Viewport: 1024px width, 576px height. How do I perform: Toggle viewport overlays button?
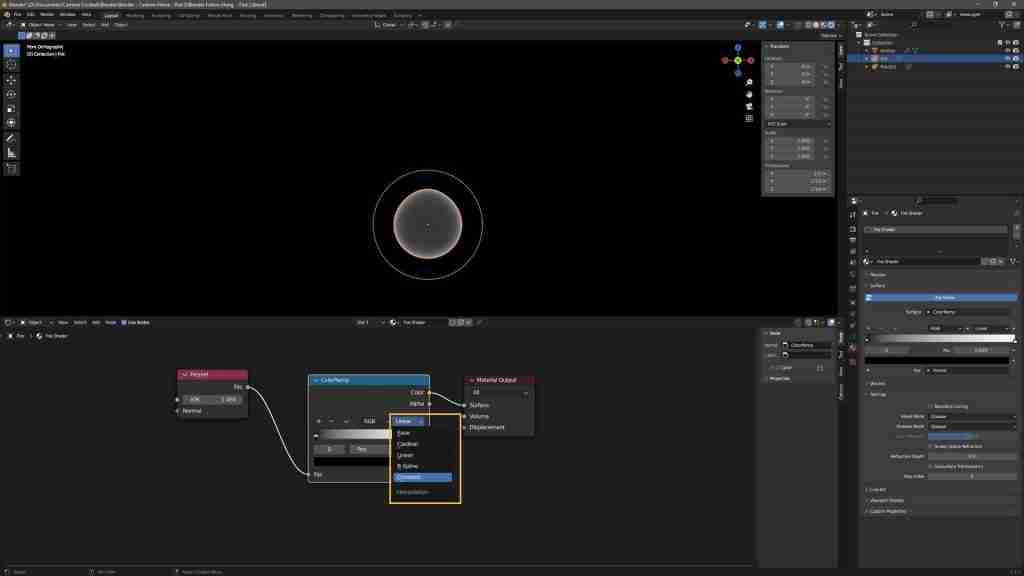pos(780,25)
